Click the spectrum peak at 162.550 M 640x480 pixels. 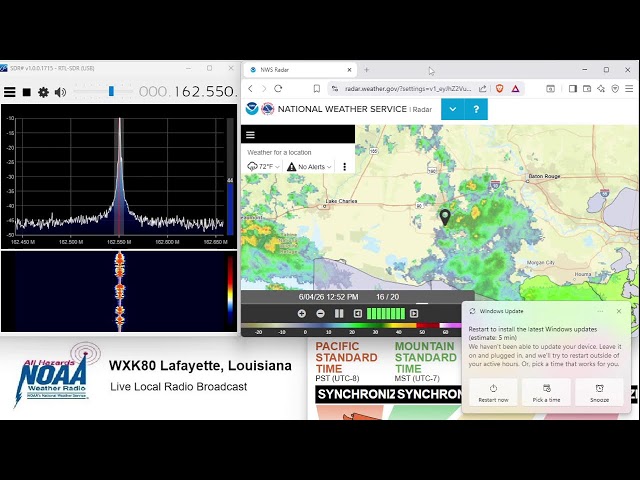coord(120,120)
